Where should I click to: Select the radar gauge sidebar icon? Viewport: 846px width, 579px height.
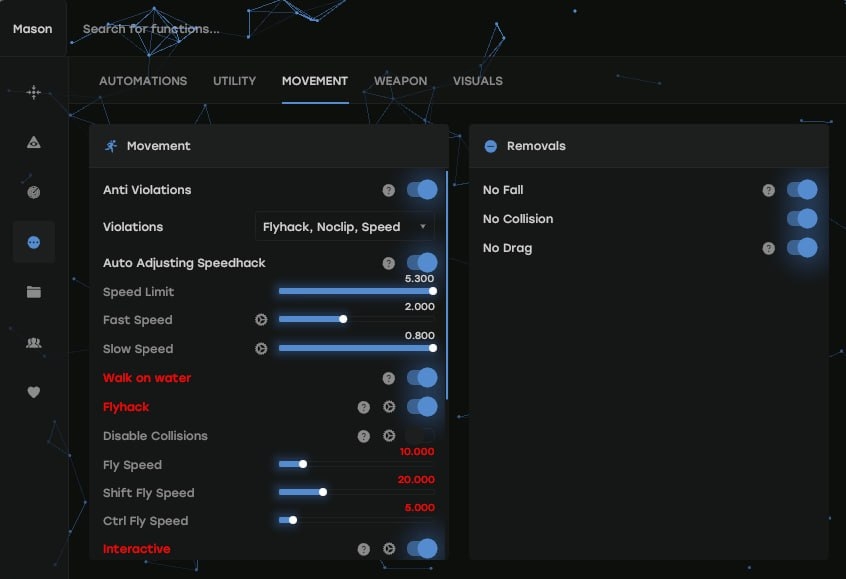[33, 192]
